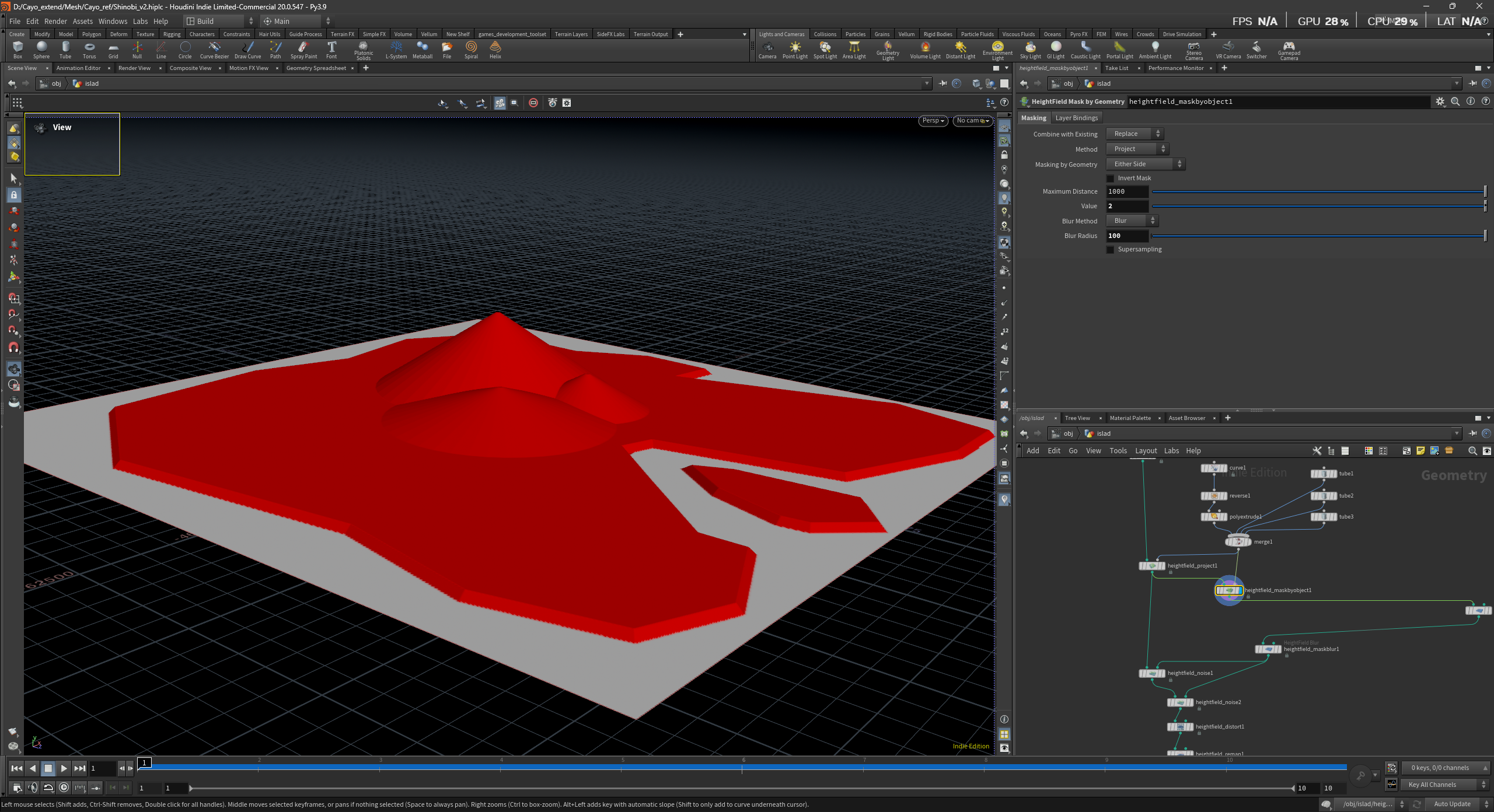Click the heightfield_maskbyobject1 node
Image resolution: width=1494 pixels, height=812 pixels.
pos(1228,590)
